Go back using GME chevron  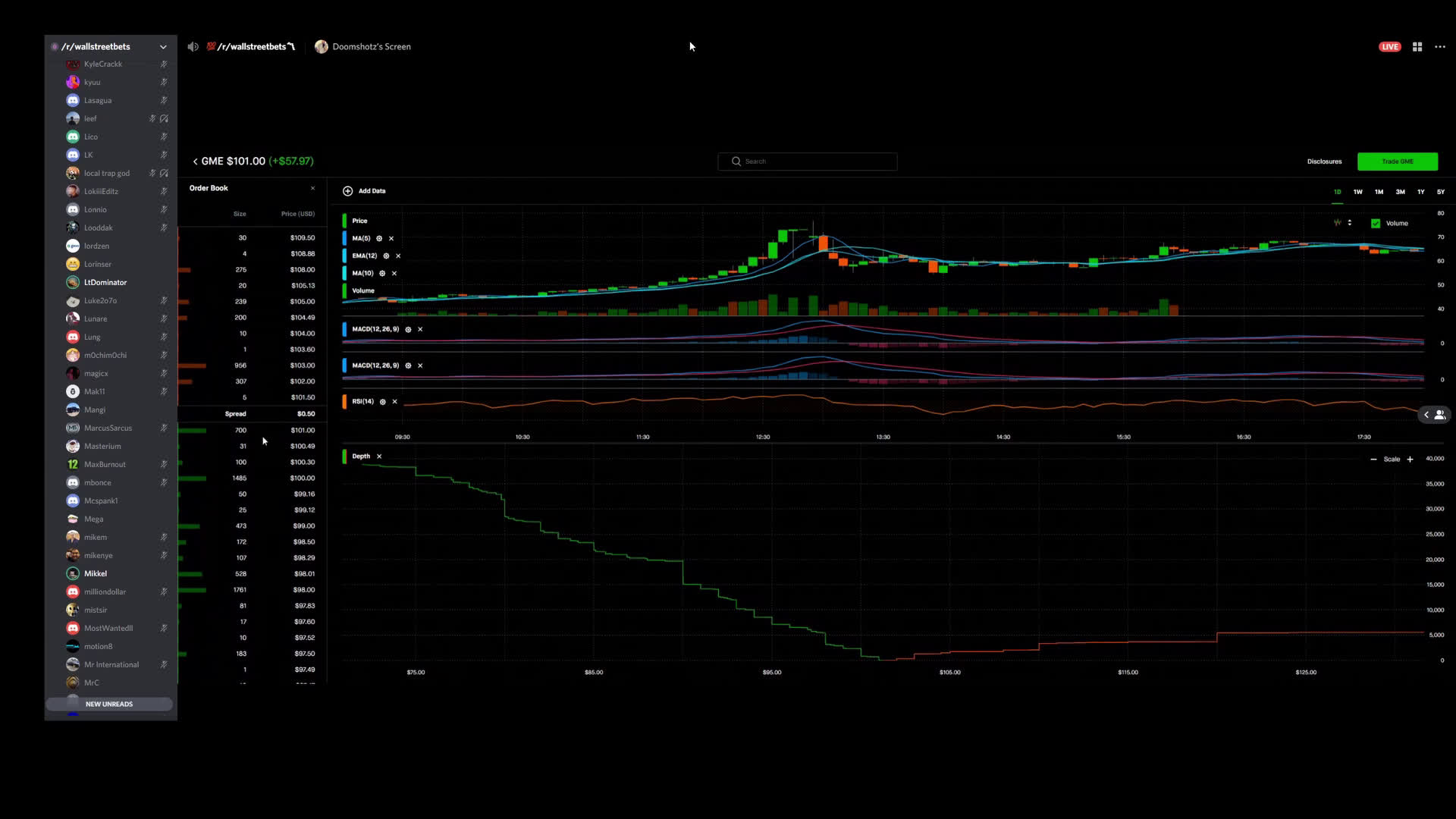[196, 162]
